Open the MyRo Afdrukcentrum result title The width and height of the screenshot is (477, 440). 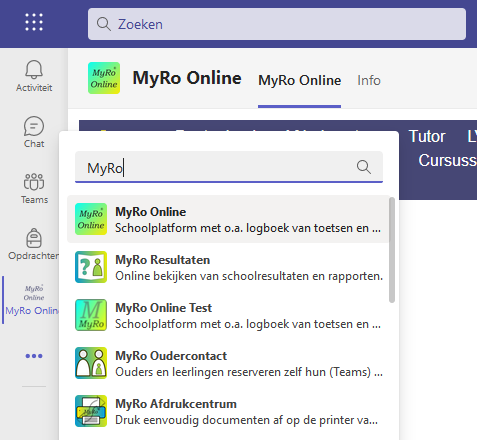pyautogui.click(x=176, y=404)
